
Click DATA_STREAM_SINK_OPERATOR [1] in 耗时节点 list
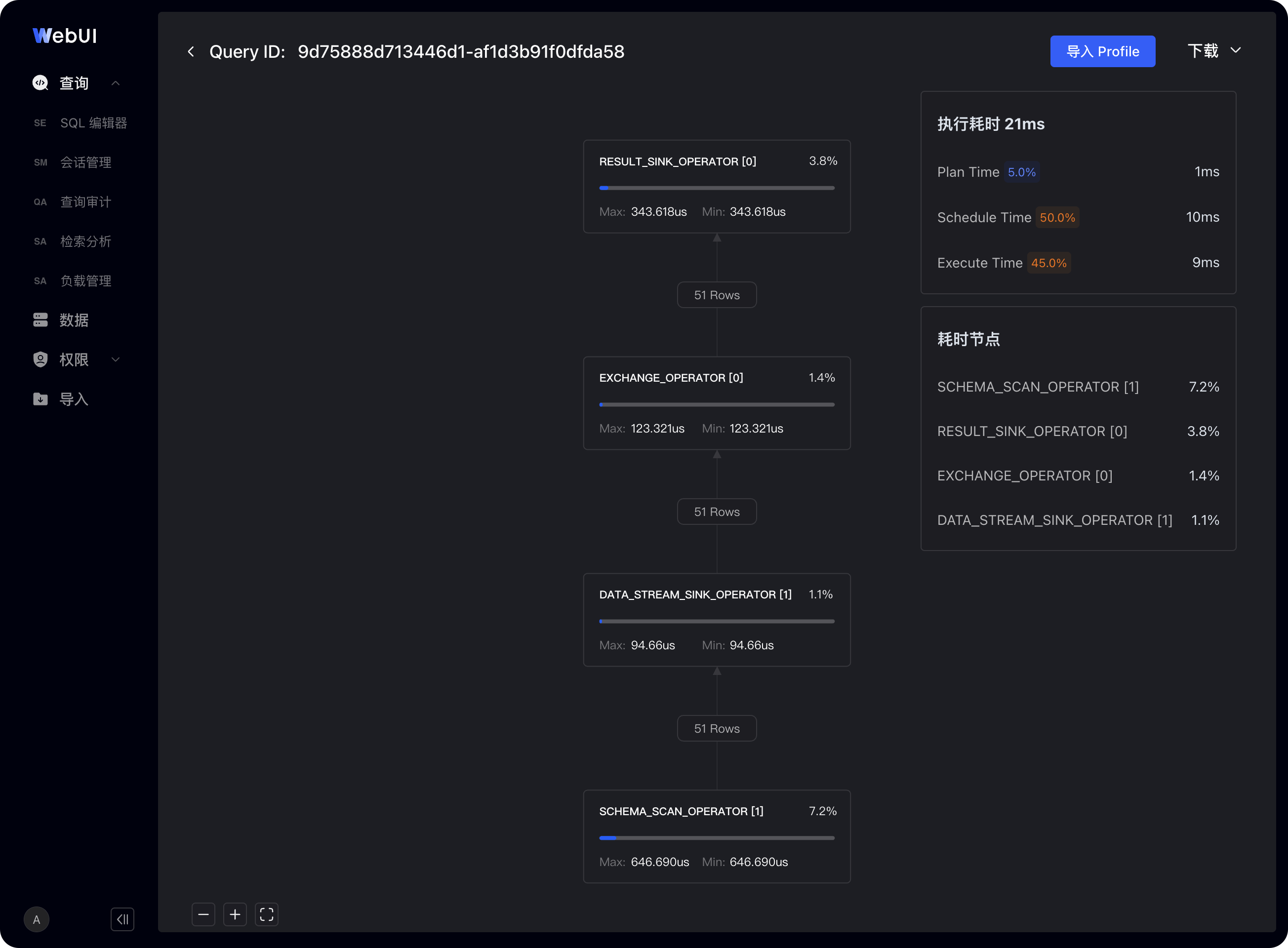pos(1054,520)
